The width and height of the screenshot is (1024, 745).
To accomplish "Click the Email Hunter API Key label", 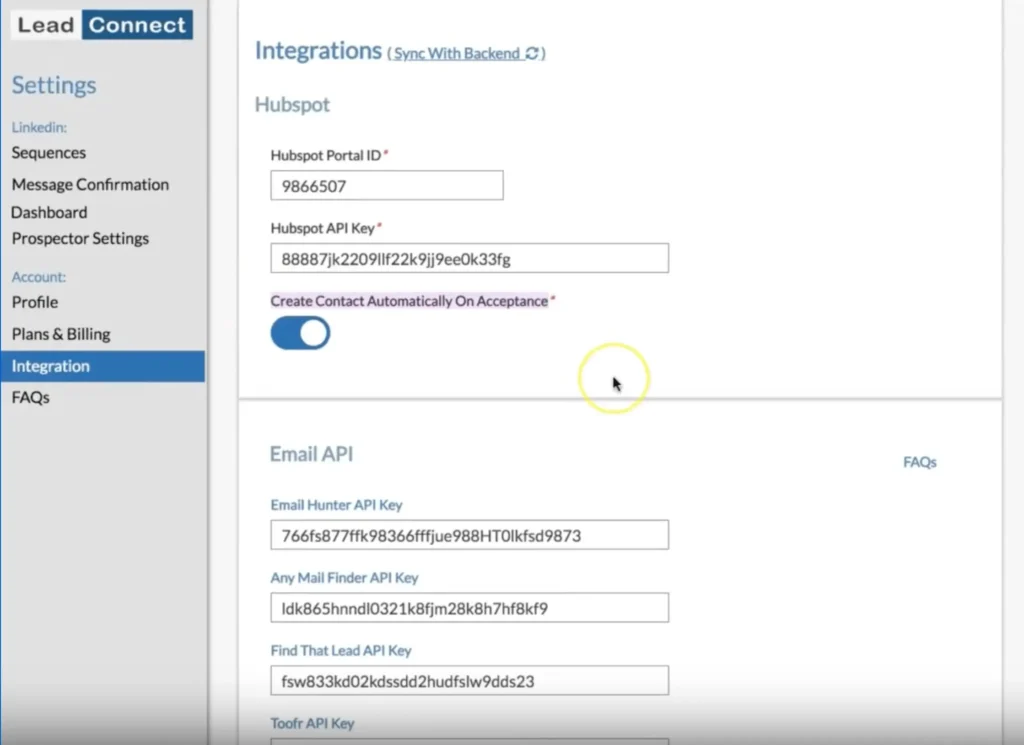I will click(x=336, y=505).
